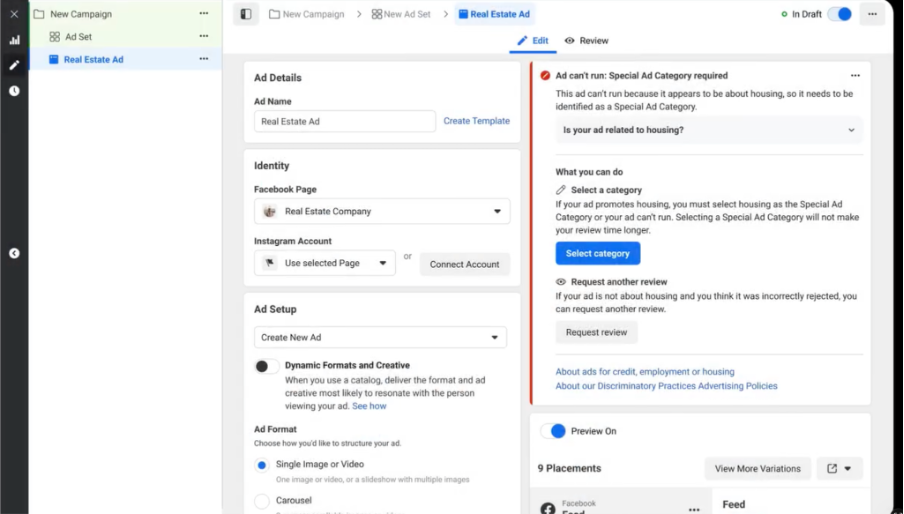
Task: Click the flag icon in Use selected Page
Action: (x=269, y=263)
